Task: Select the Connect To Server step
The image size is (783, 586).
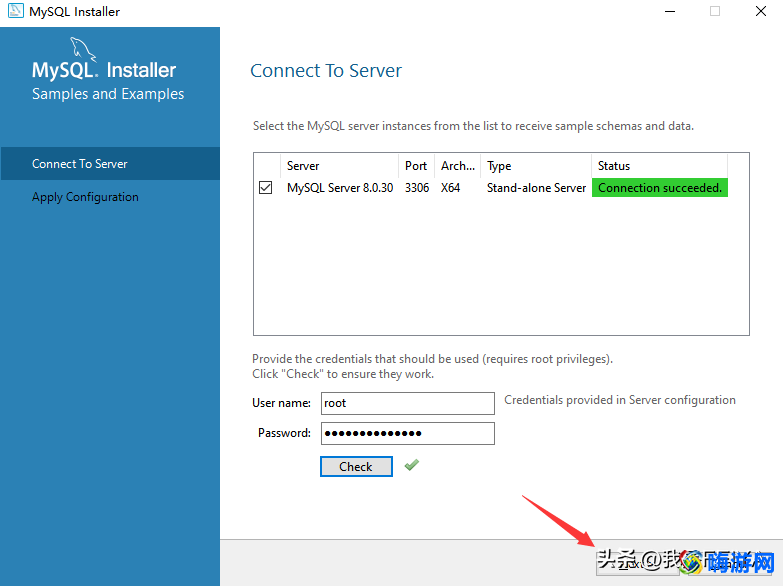Action: [110, 163]
